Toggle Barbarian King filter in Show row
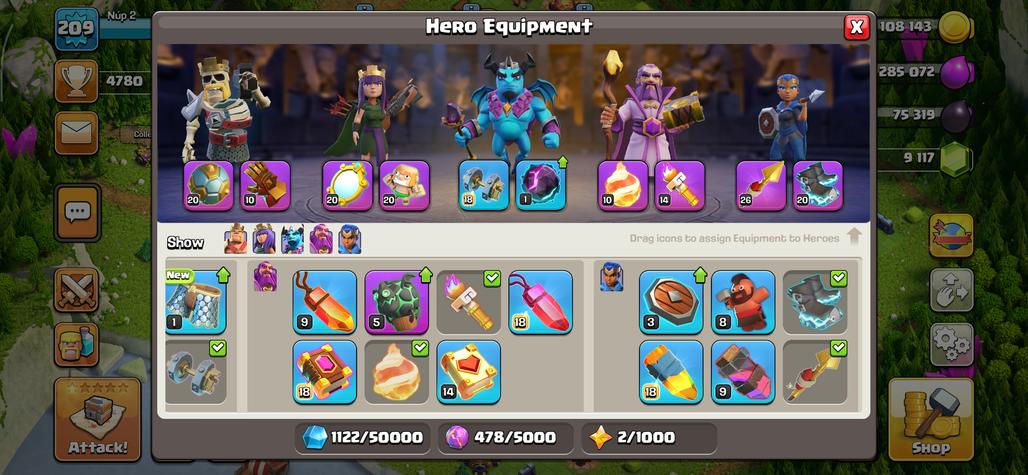The image size is (1028, 475). point(235,239)
